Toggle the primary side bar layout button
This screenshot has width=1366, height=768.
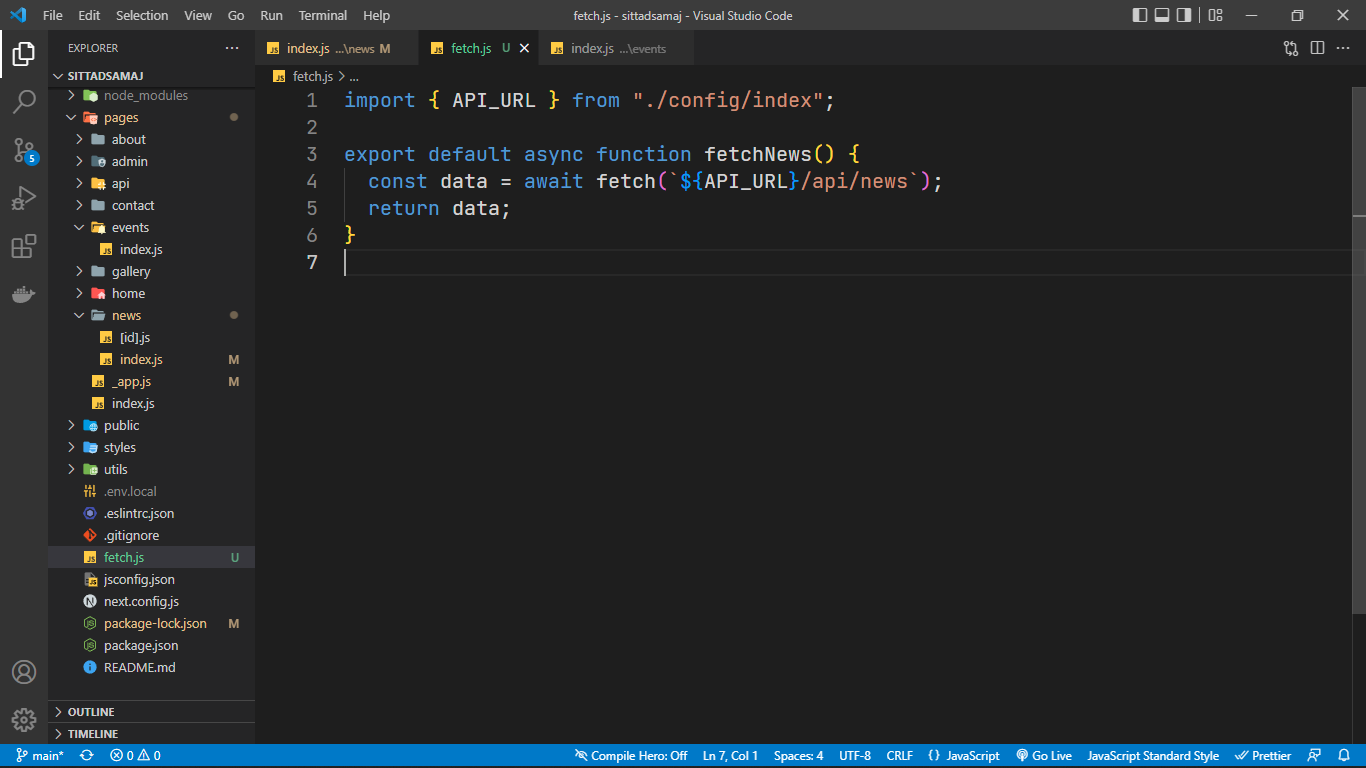click(1140, 15)
